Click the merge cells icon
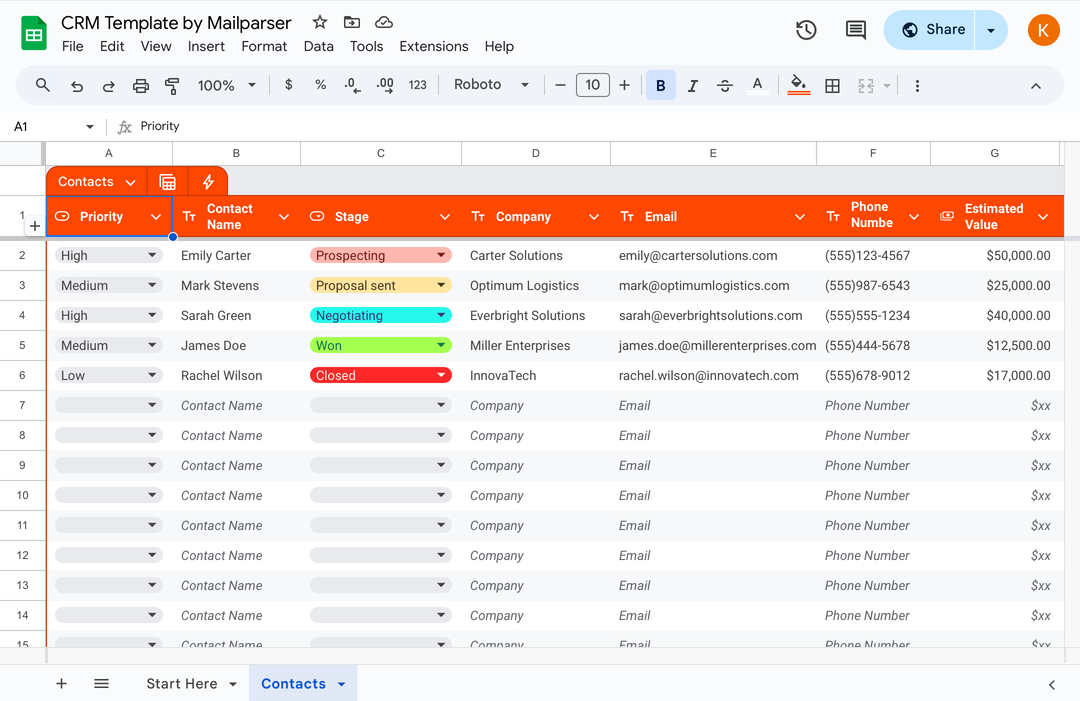The width and height of the screenshot is (1080, 701). click(866, 85)
